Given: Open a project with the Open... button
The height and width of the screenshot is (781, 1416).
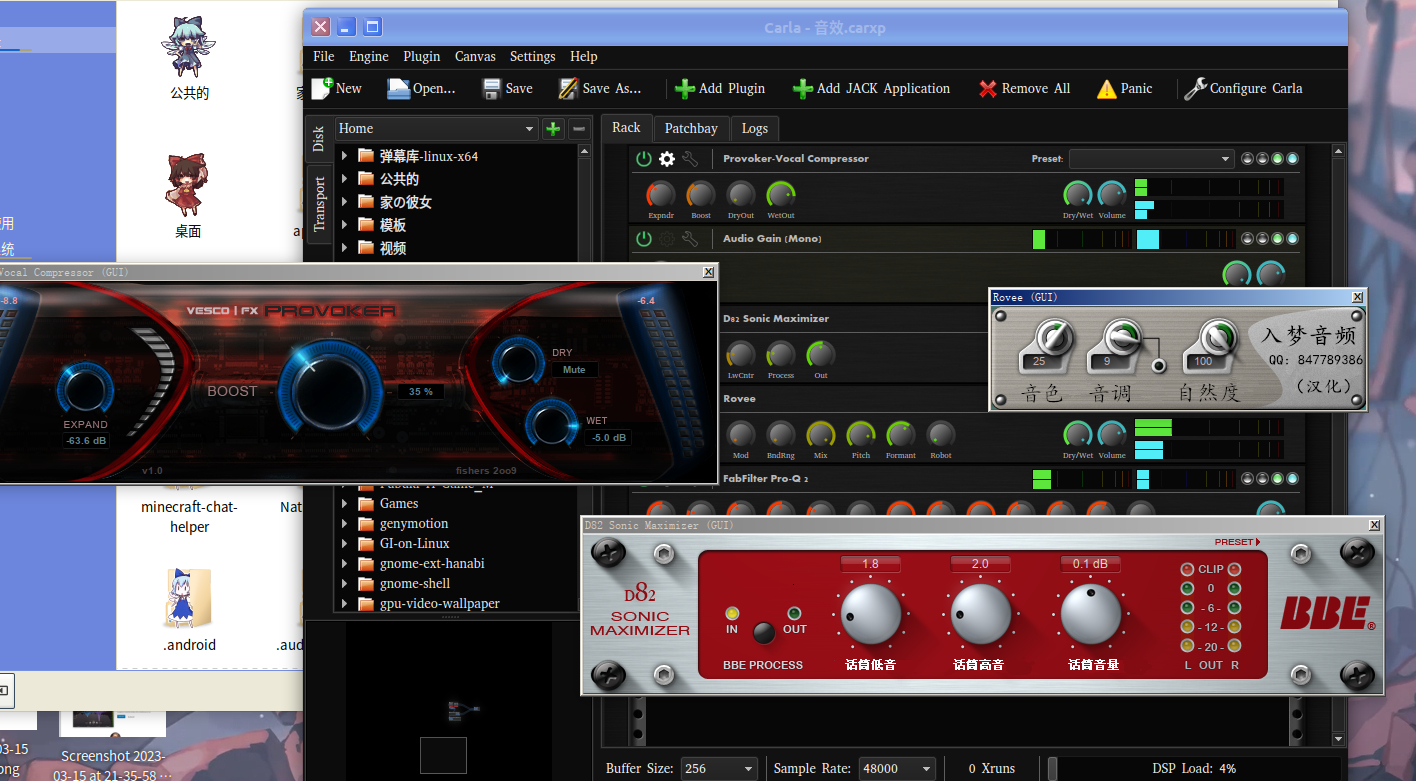Looking at the screenshot, I should coord(421,89).
